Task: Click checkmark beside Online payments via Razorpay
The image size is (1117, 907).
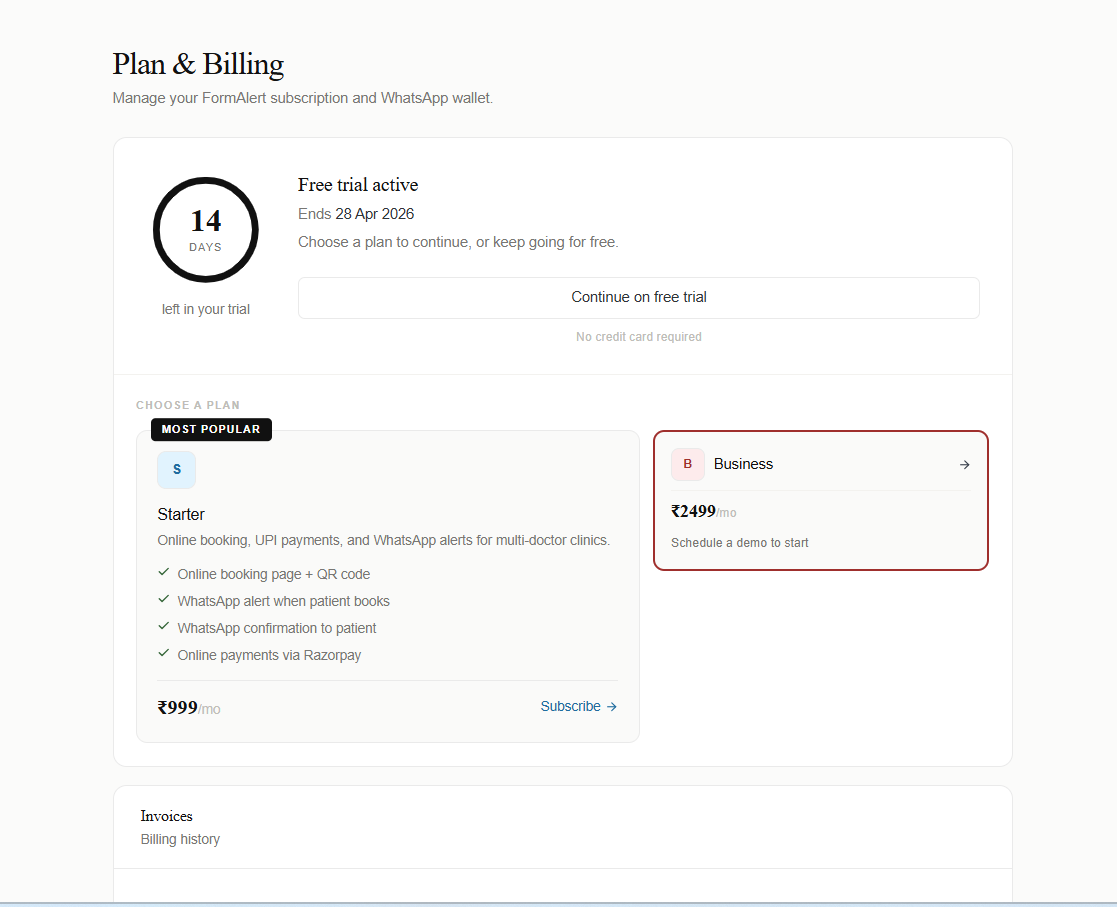Action: (164, 654)
